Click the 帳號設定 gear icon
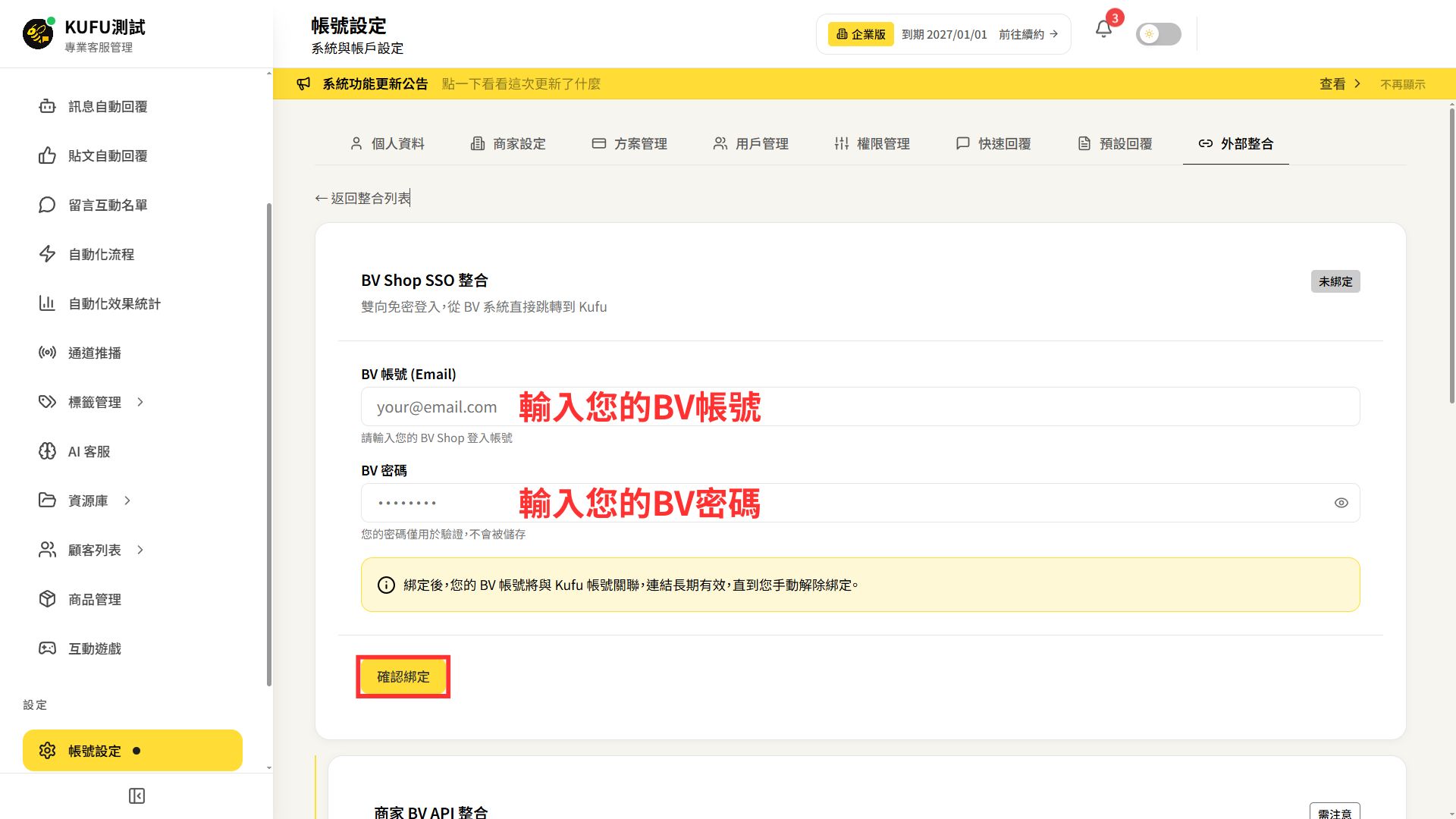 pos(47,751)
